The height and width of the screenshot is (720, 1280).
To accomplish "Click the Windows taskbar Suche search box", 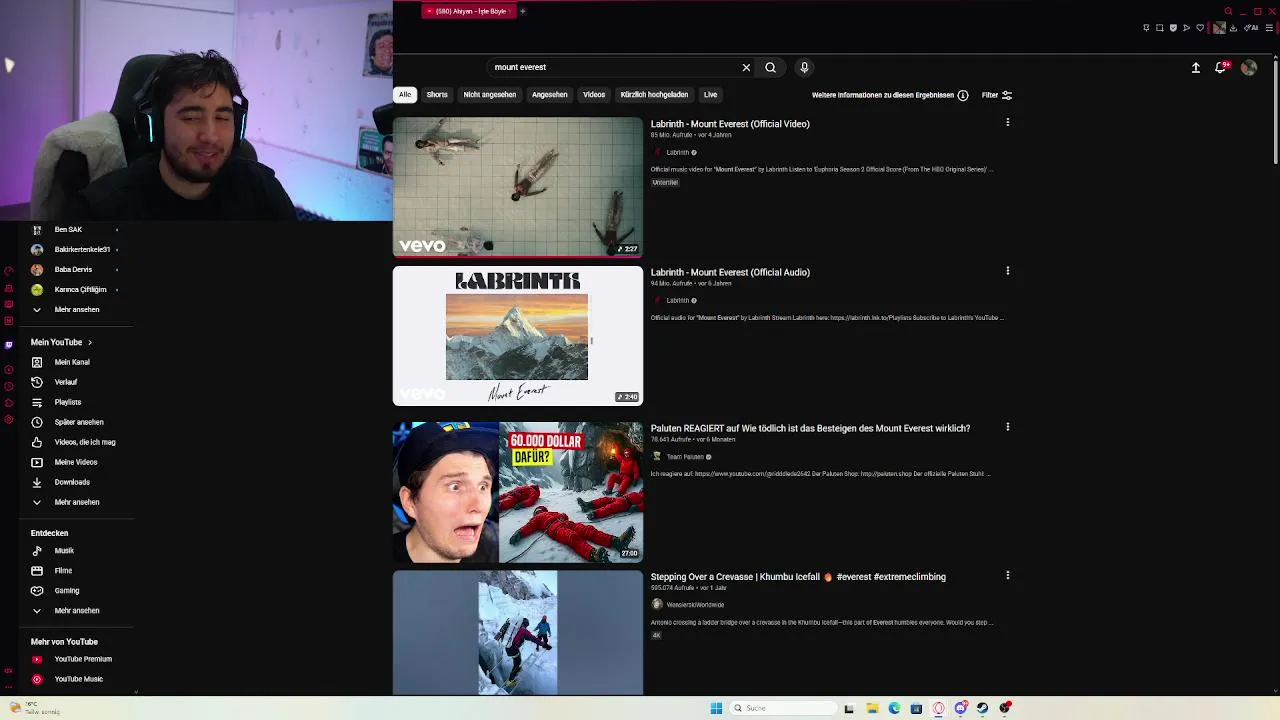I will [783, 708].
